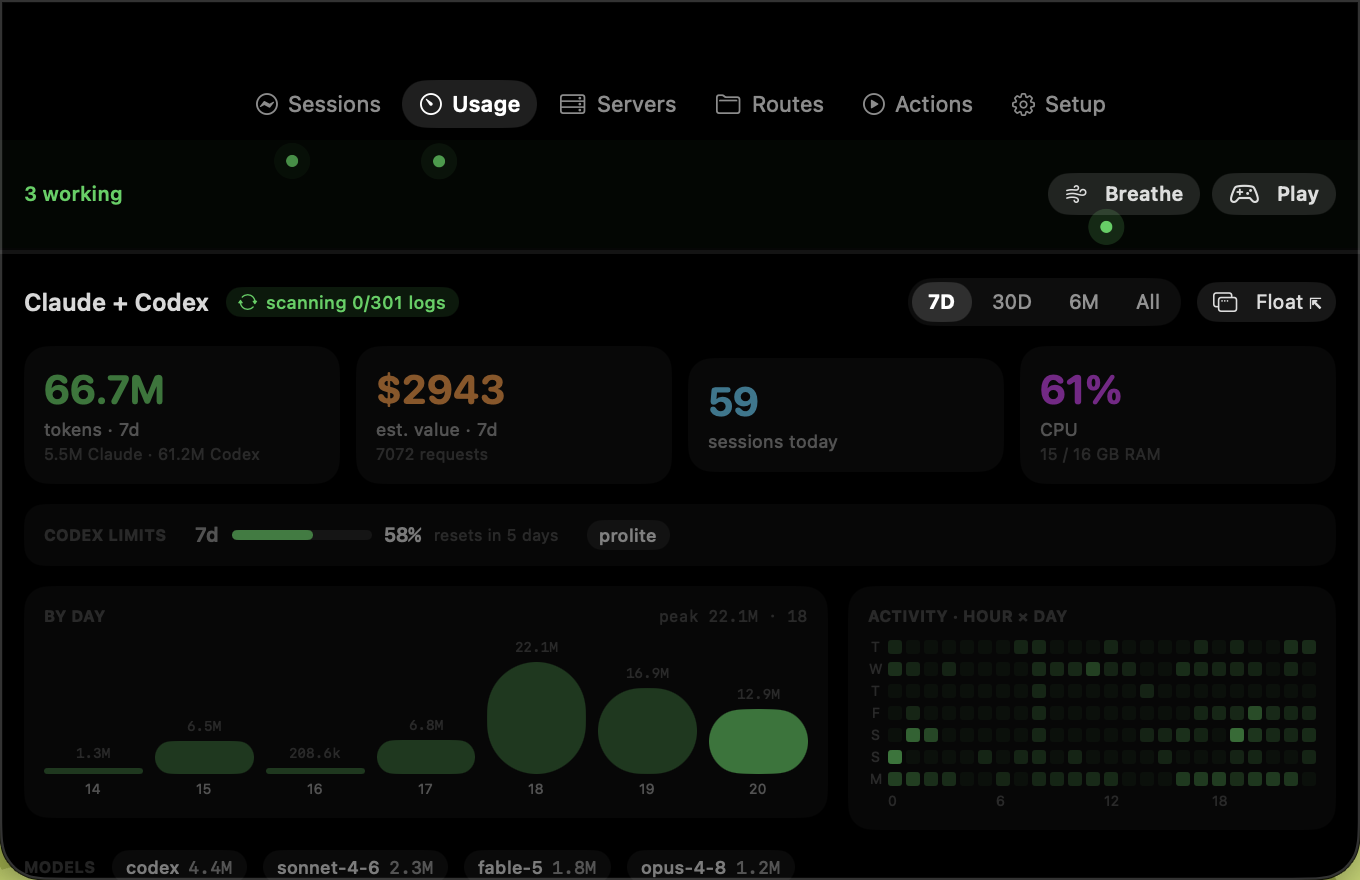Select the 30D time range
This screenshot has height=880, width=1360.
(1011, 302)
